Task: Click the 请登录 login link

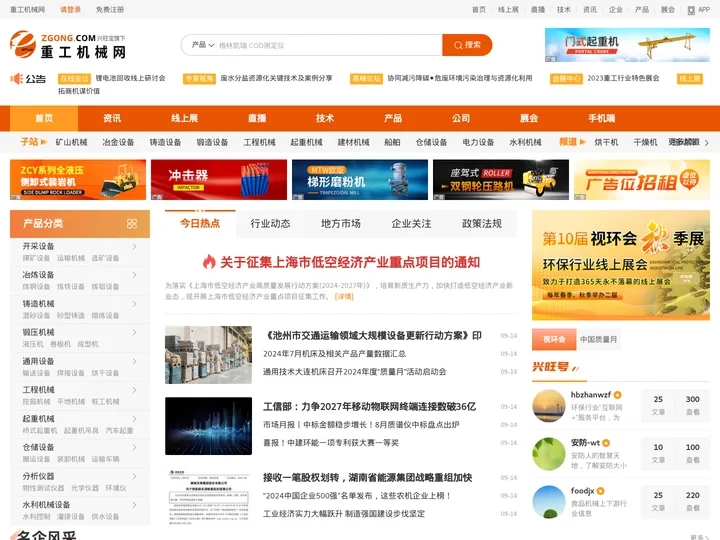Action: 70,10
